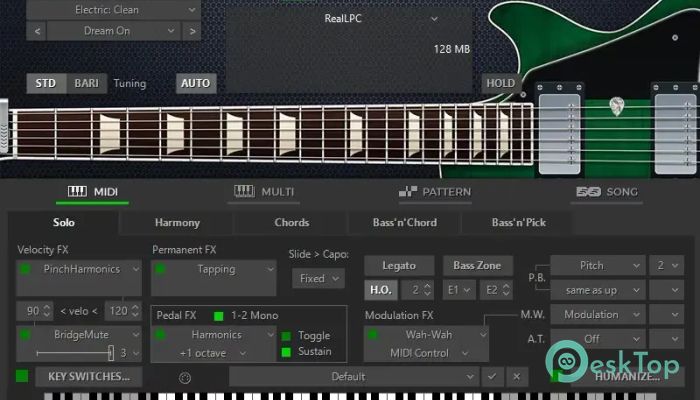700x400 pixels.
Task: Click the next preset arrow button
Action: [191, 31]
